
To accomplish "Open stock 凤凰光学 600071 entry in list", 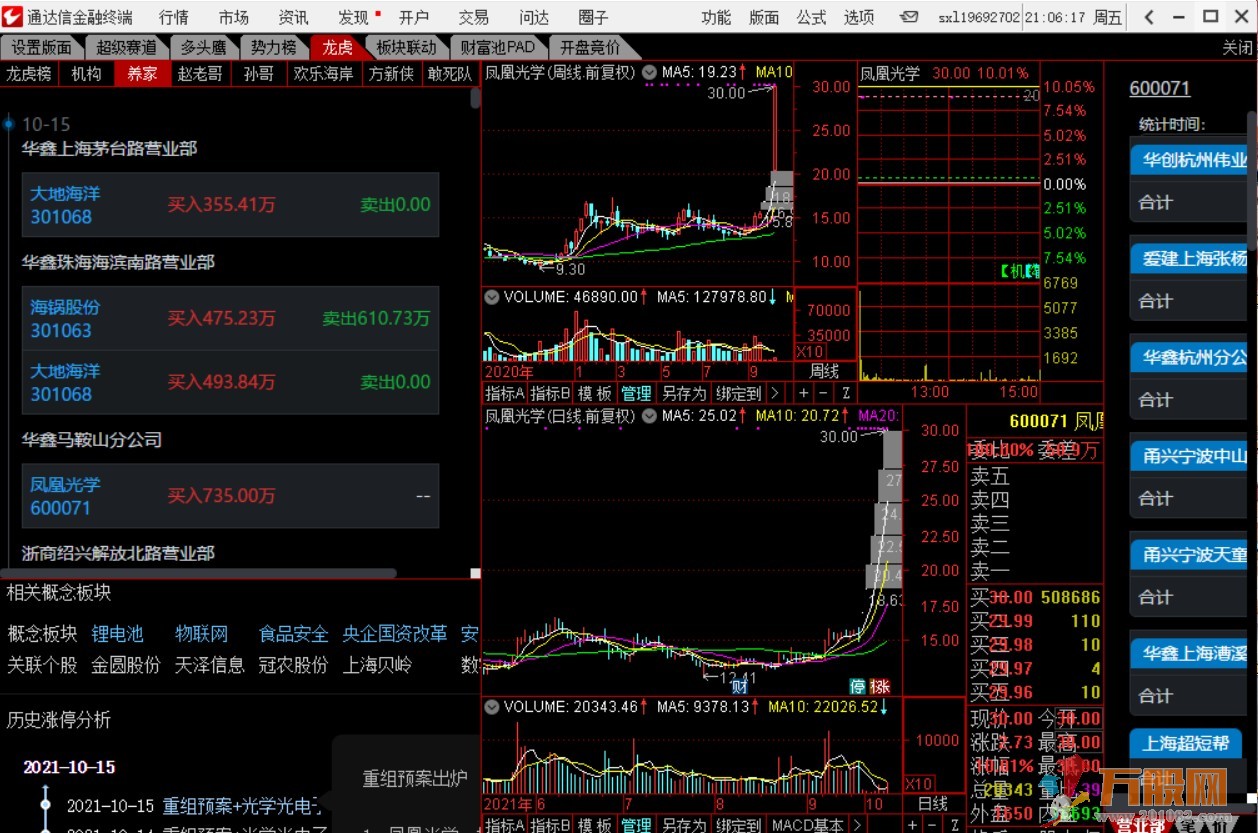I will pos(230,496).
